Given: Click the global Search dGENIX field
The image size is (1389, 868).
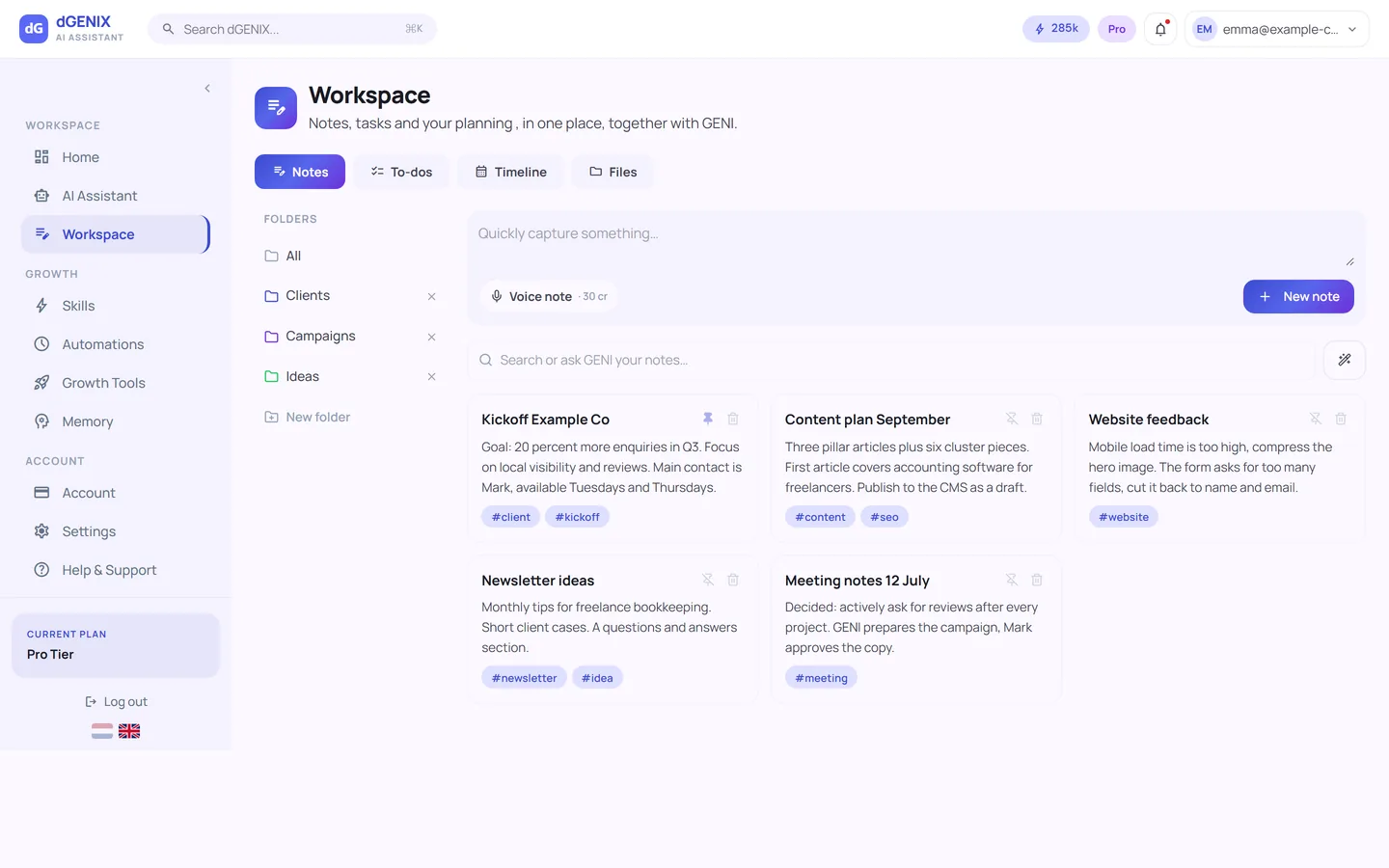Looking at the screenshot, I should coord(292,29).
